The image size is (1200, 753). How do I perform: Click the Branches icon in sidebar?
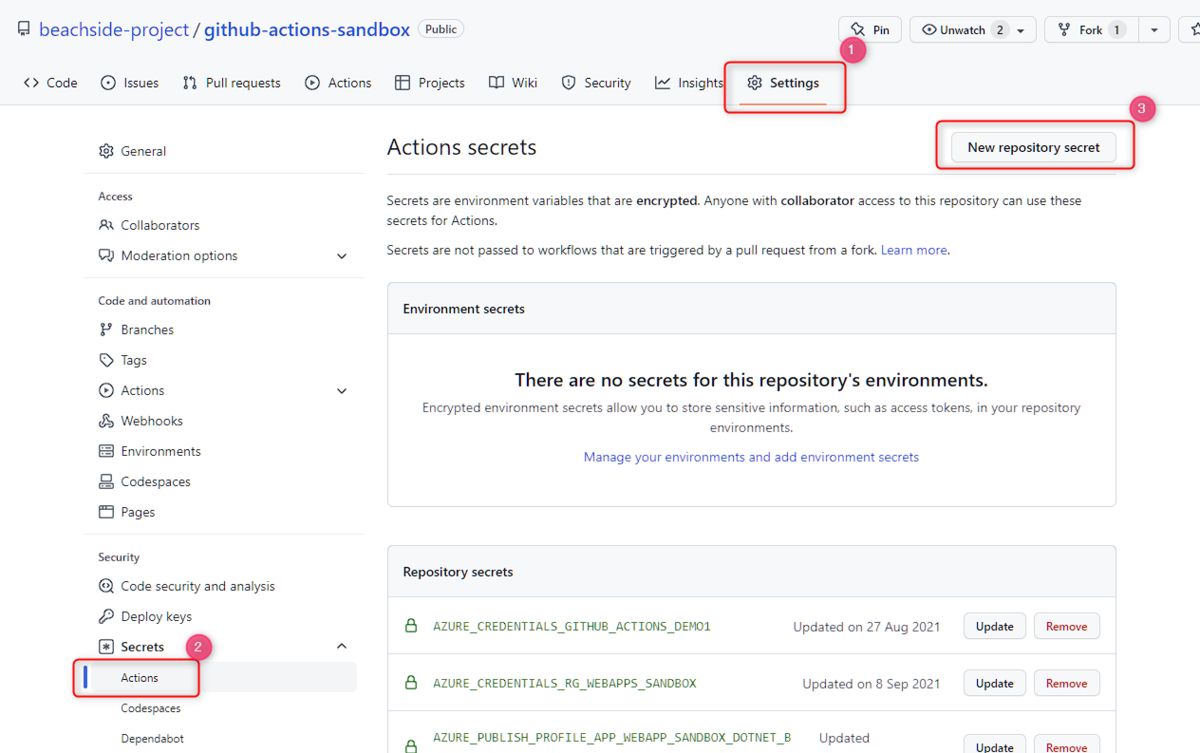pos(106,330)
